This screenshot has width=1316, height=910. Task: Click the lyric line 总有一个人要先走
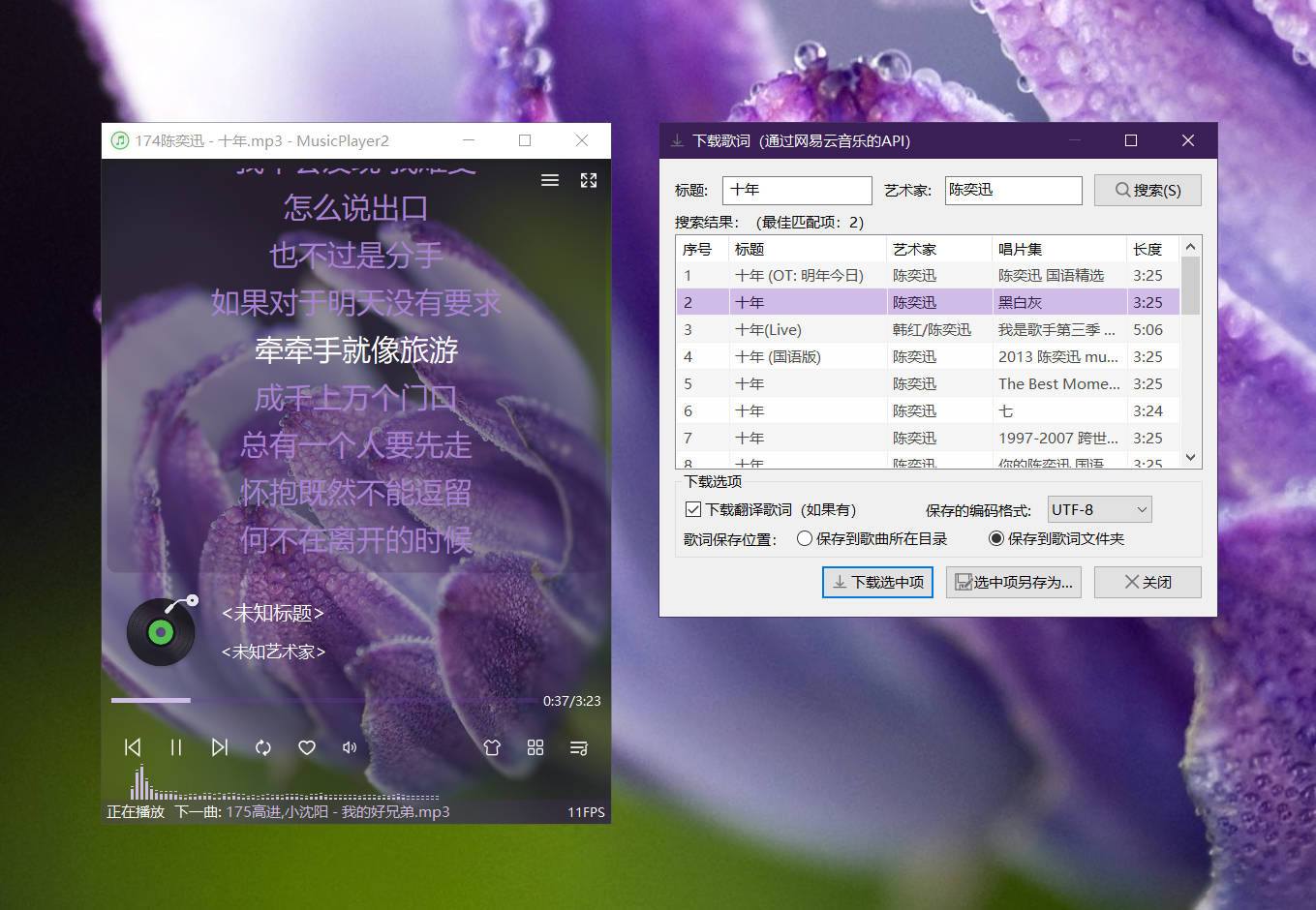click(356, 445)
